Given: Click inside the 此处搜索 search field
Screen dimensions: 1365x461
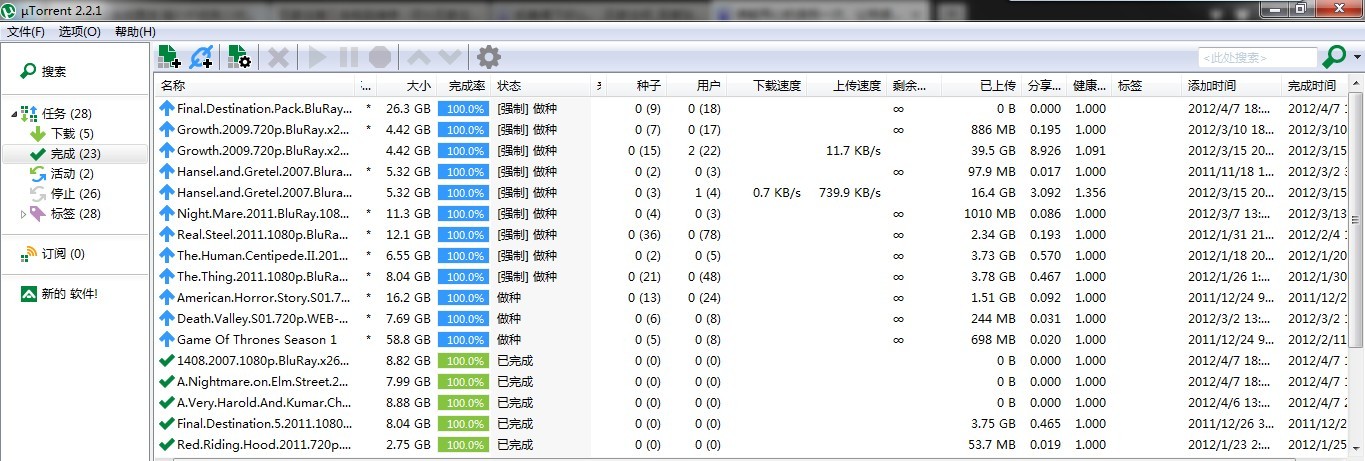Looking at the screenshot, I should pyautogui.click(x=1257, y=58).
